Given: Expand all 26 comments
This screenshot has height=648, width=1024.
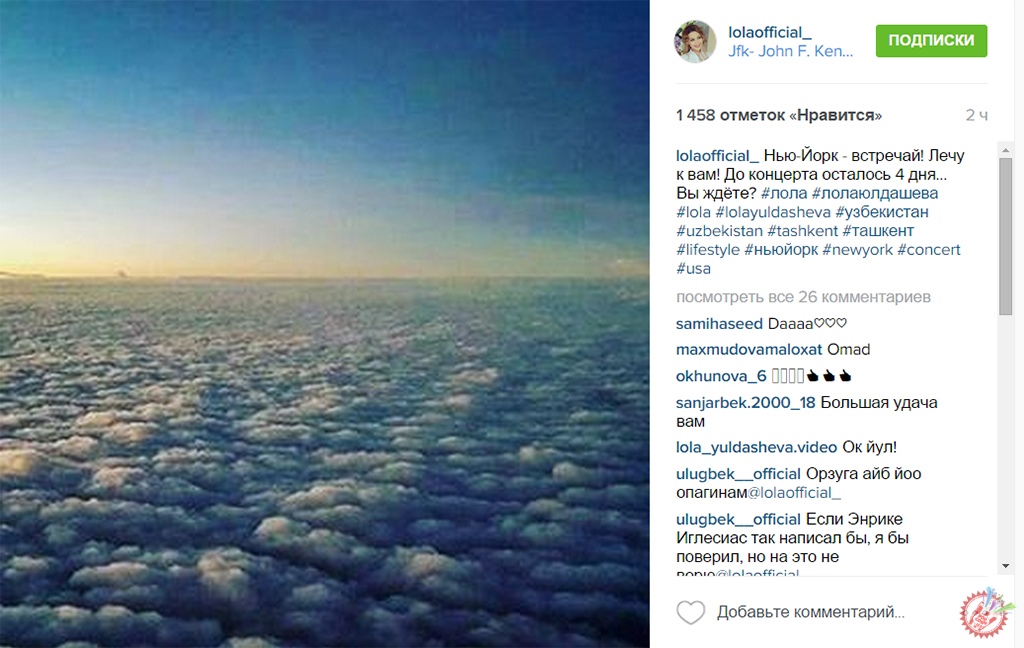Looking at the screenshot, I should coord(803,297).
